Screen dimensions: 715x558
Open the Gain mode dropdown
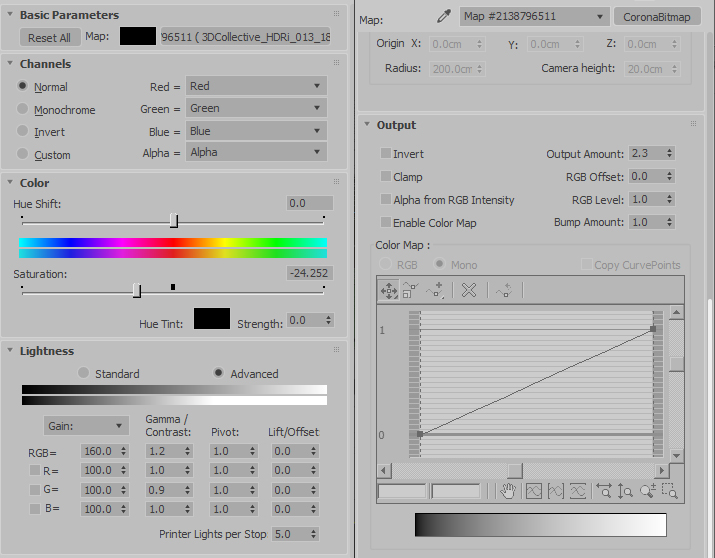pyautogui.click(x=86, y=426)
